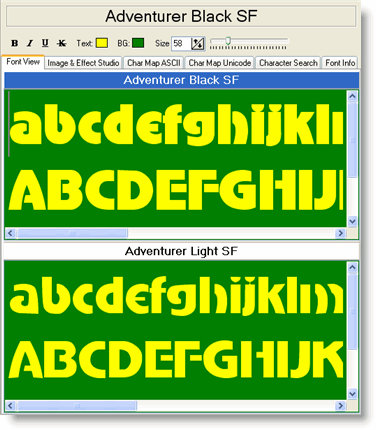This screenshot has width=376, height=430.
Task: Switch to the Font View tab
Action: [x=23, y=62]
